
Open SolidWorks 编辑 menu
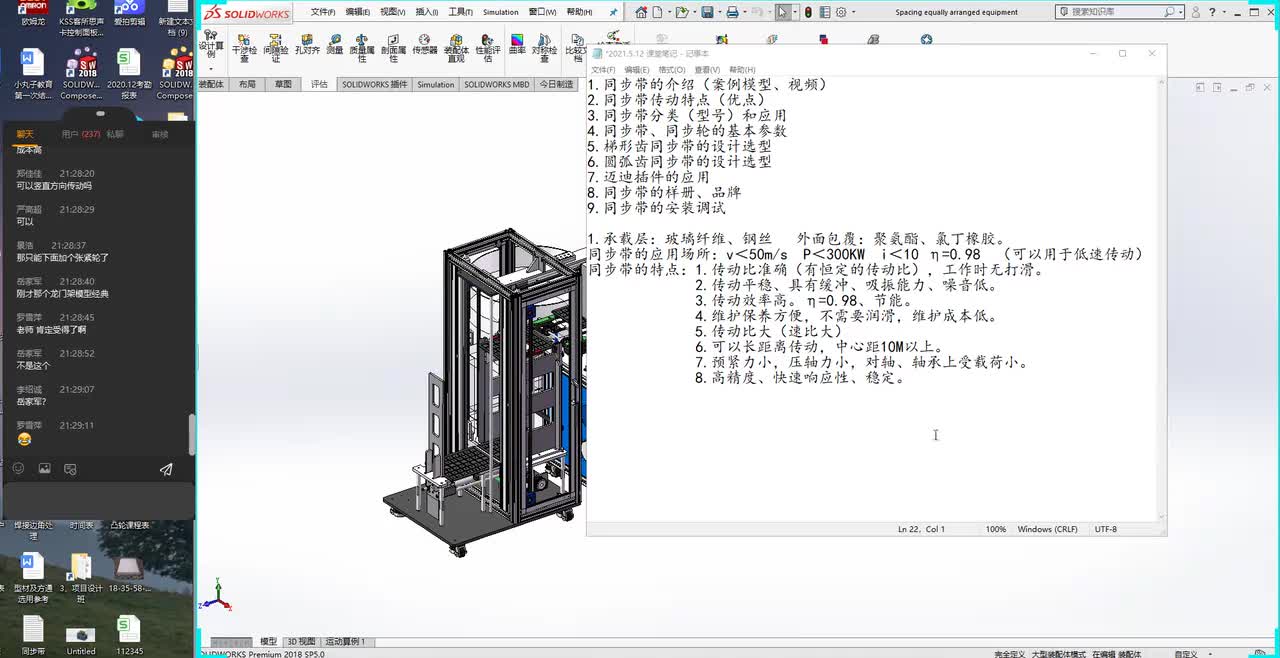tap(358, 12)
